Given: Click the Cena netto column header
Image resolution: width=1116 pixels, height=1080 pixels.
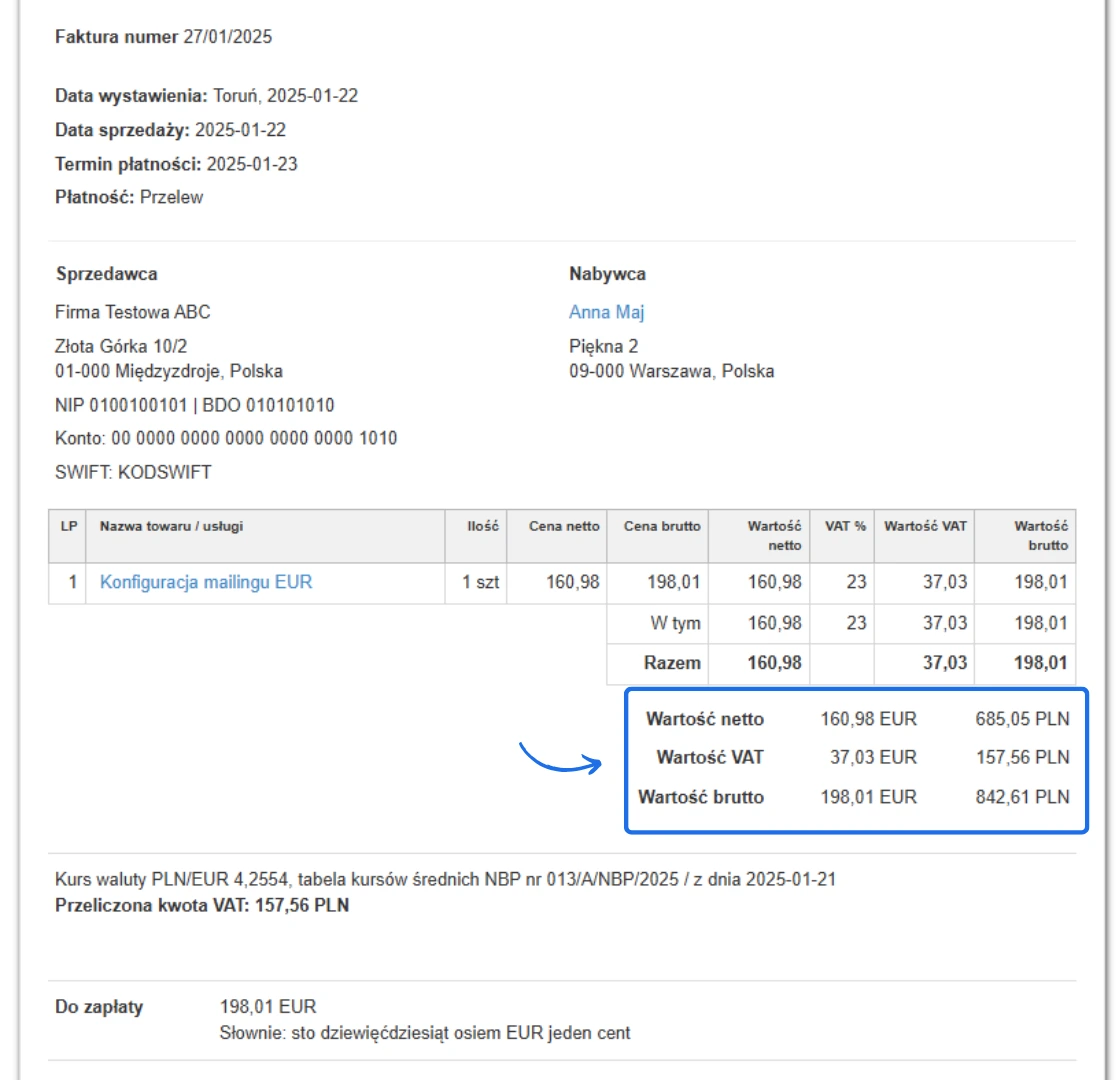Looking at the screenshot, I should click(564, 526).
